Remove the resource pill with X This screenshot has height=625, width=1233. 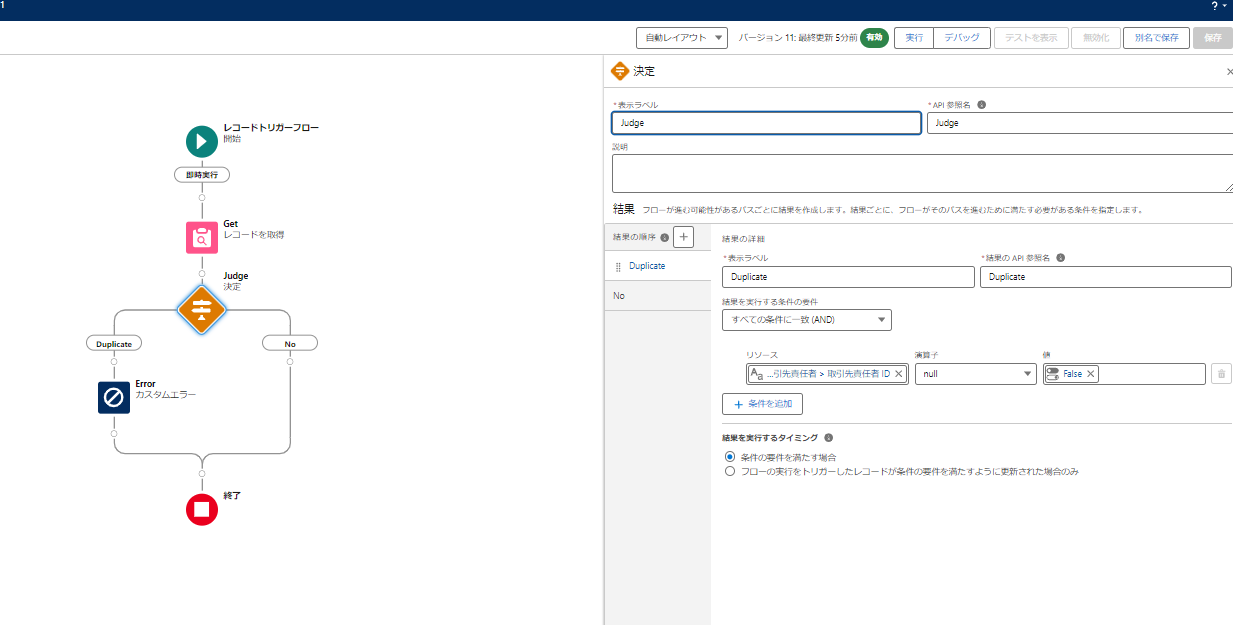898,374
